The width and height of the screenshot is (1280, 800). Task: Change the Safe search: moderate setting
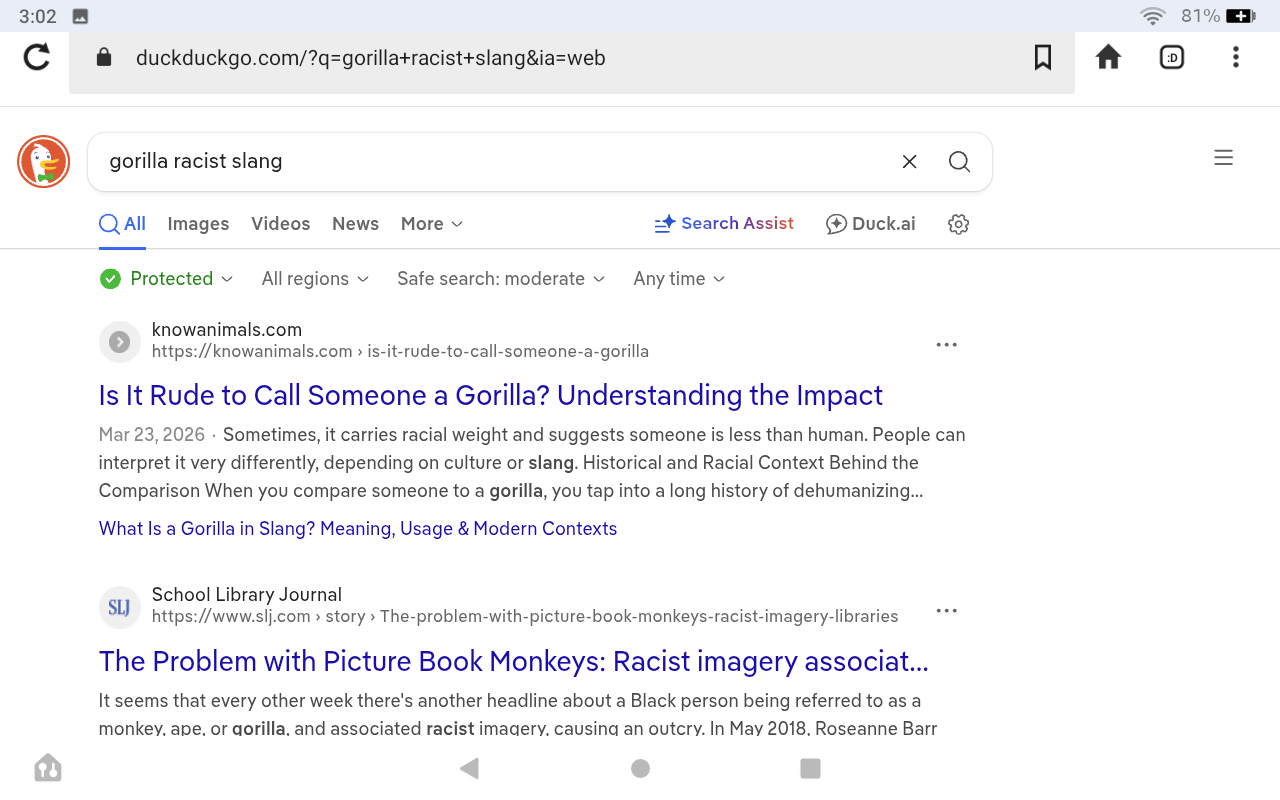tap(501, 279)
